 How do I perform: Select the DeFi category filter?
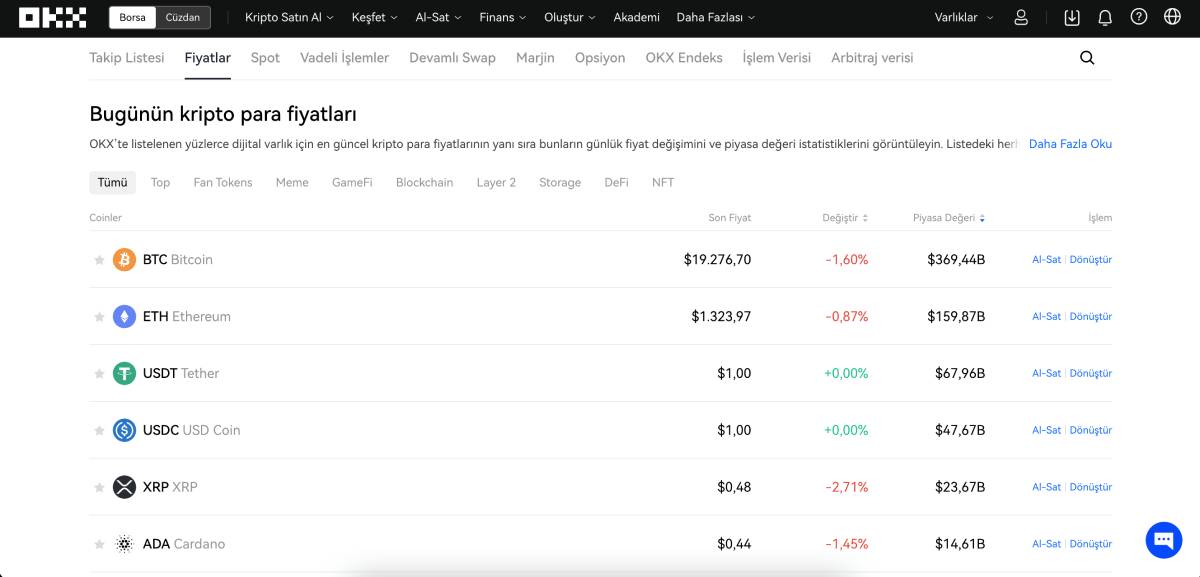tap(616, 183)
